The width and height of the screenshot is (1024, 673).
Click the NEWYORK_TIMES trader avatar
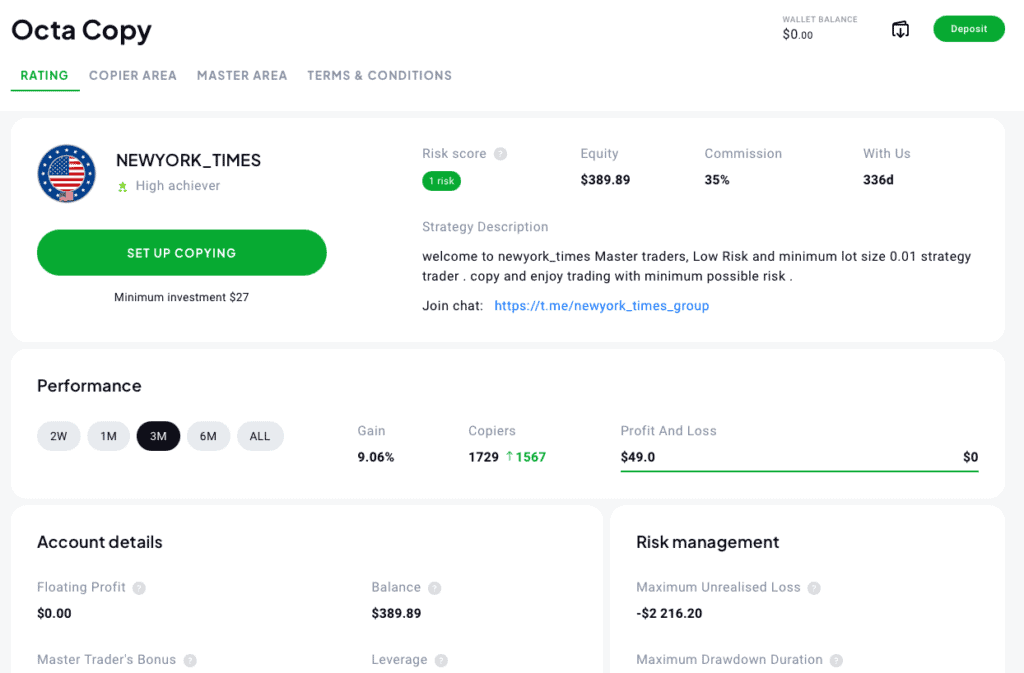coord(66,173)
